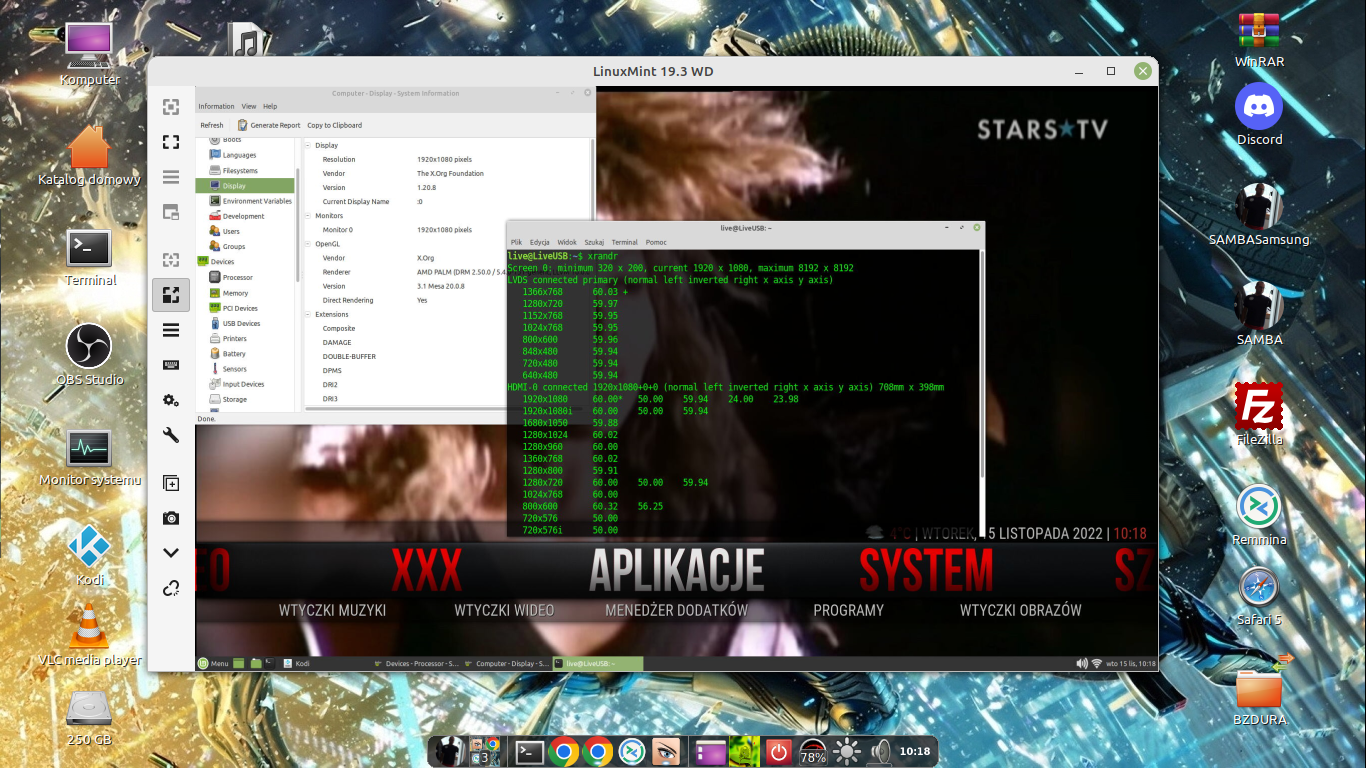Toggle the scaled mode button in Remmina sidebar

171,295
